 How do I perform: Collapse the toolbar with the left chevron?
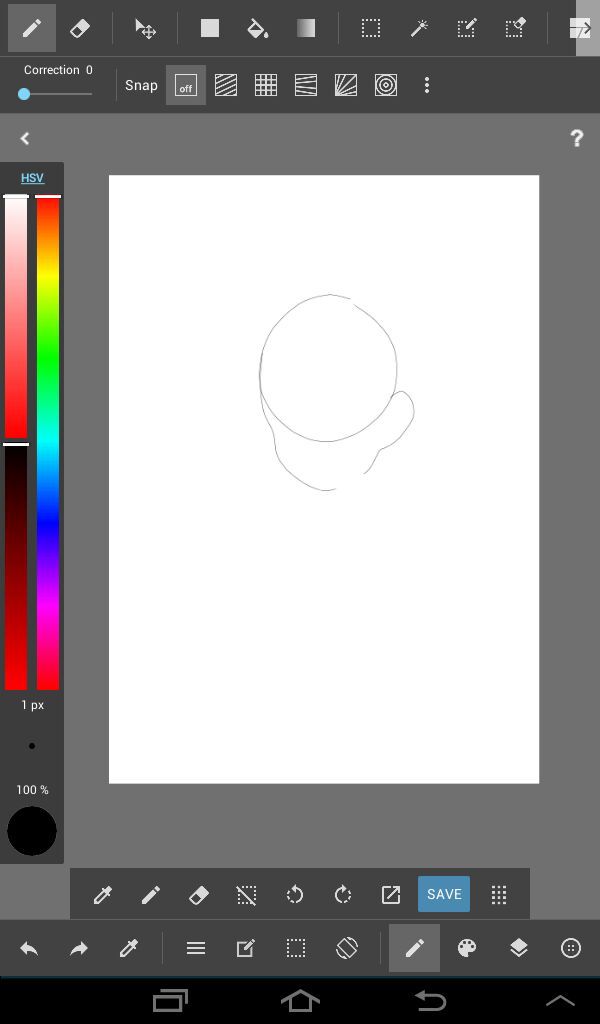tap(25, 138)
